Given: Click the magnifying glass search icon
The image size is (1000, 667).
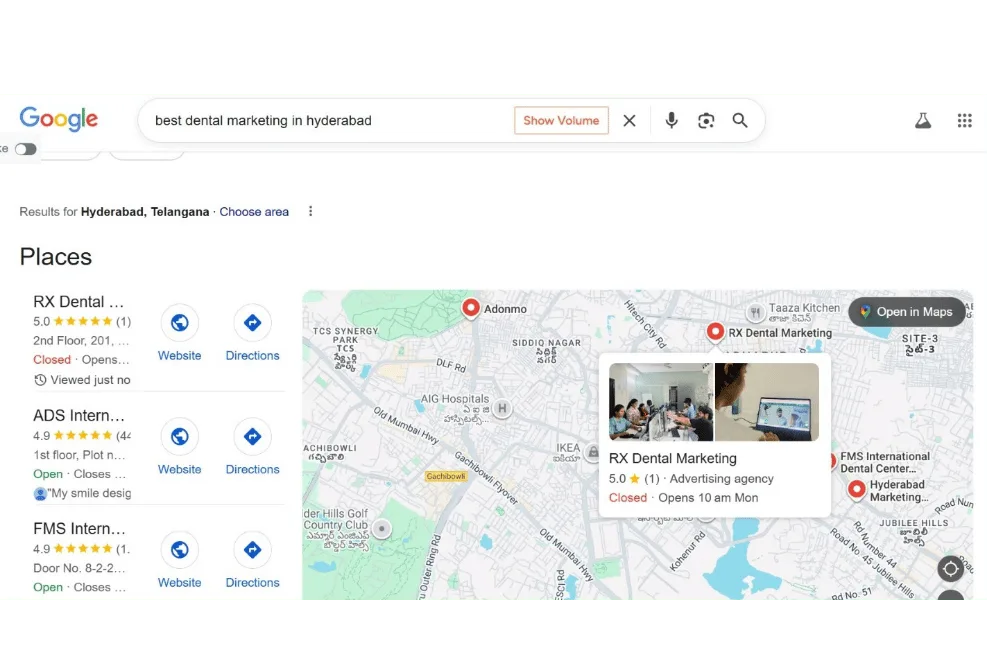Looking at the screenshot, I should tap(740, 121).
